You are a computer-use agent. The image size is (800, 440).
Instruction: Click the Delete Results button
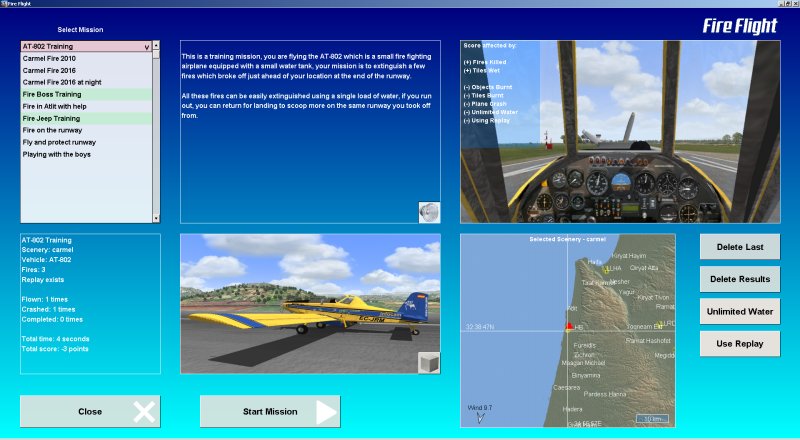pyautogui.click(x=740, y=279)
